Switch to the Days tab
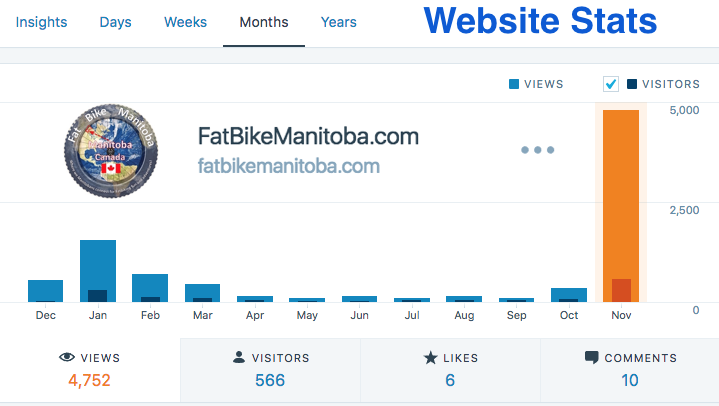Viewport: 719px width, 406px height. [x=116, y=22]
